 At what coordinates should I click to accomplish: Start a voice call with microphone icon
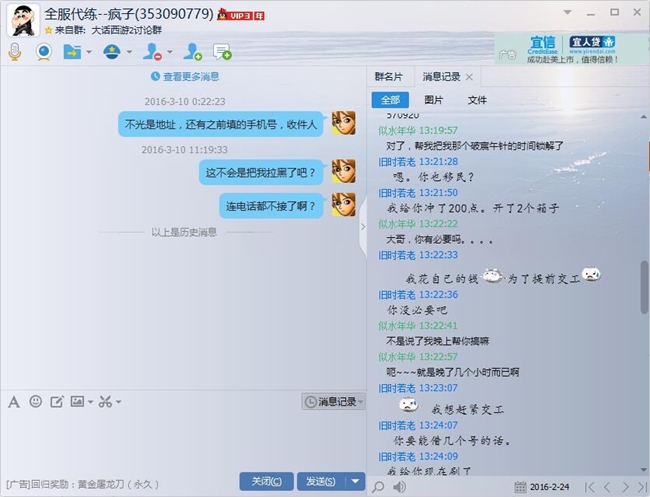[15, 52]
